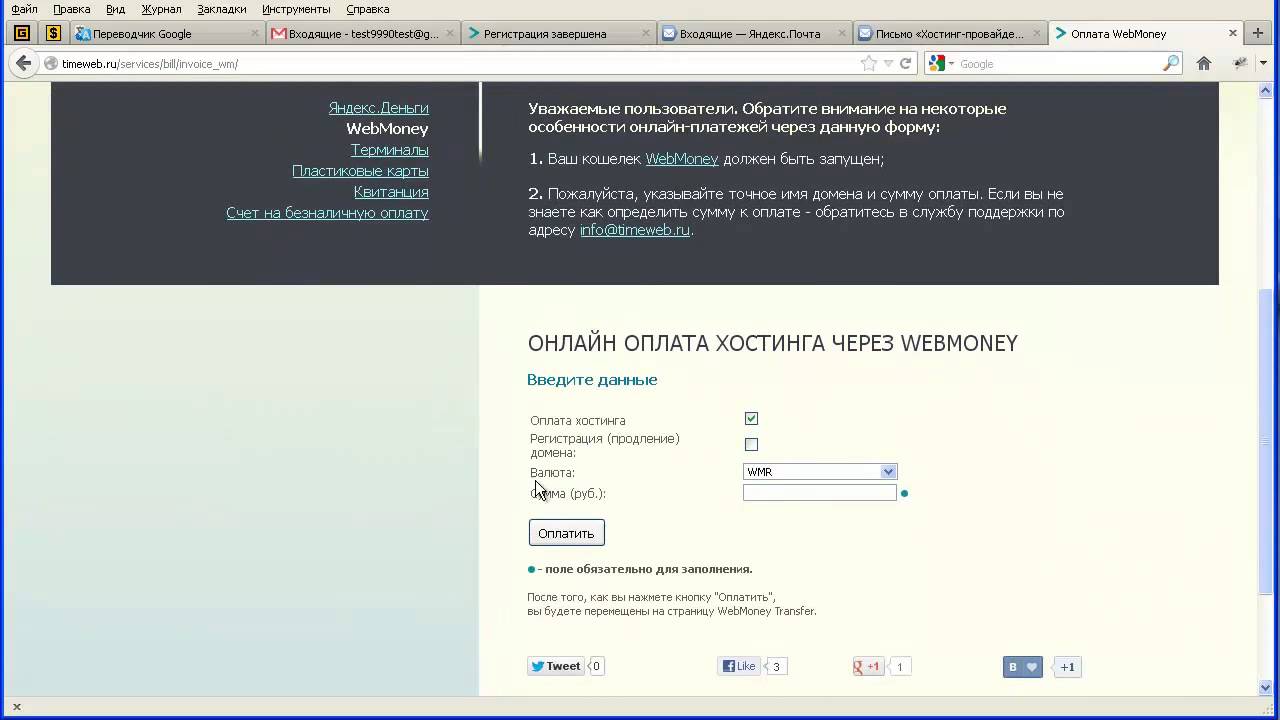Open the Вид menu

click(x=116, y=9)
